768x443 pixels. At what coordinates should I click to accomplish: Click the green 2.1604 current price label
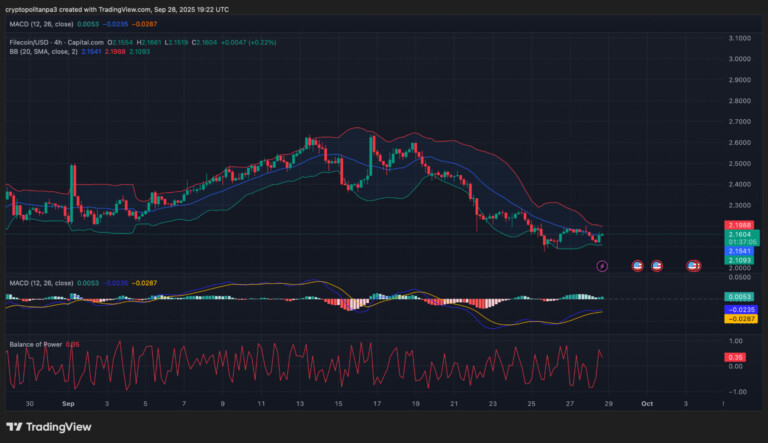741,234
